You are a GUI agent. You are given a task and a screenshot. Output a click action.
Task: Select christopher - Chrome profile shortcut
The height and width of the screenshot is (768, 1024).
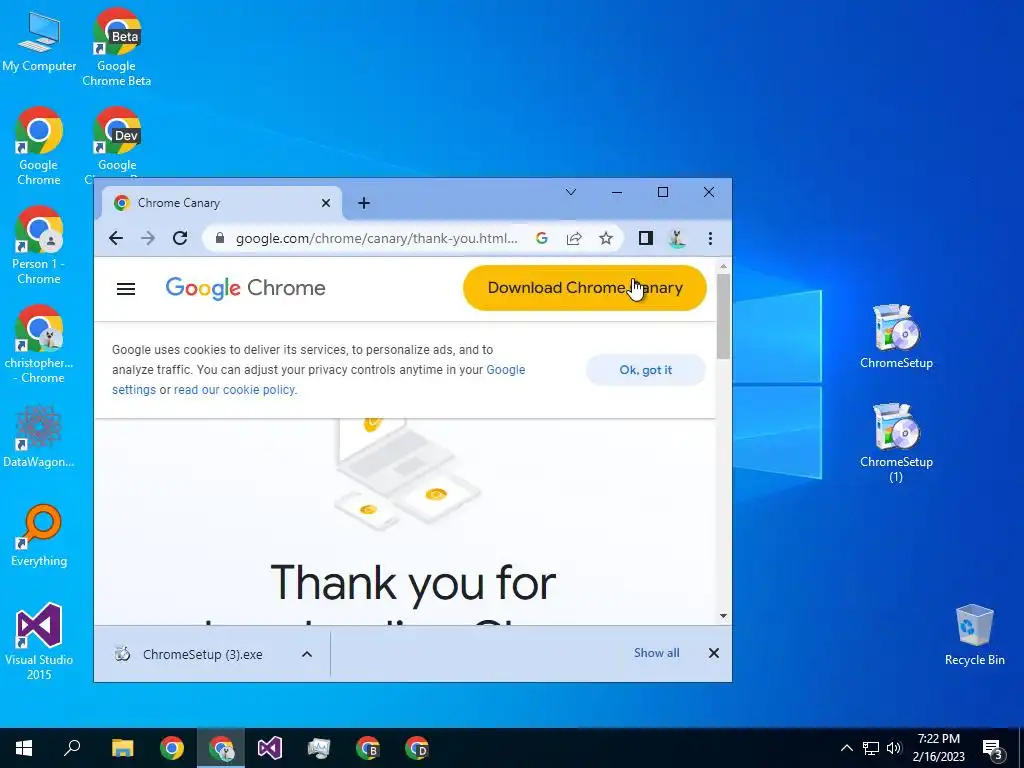click(39, 344)
